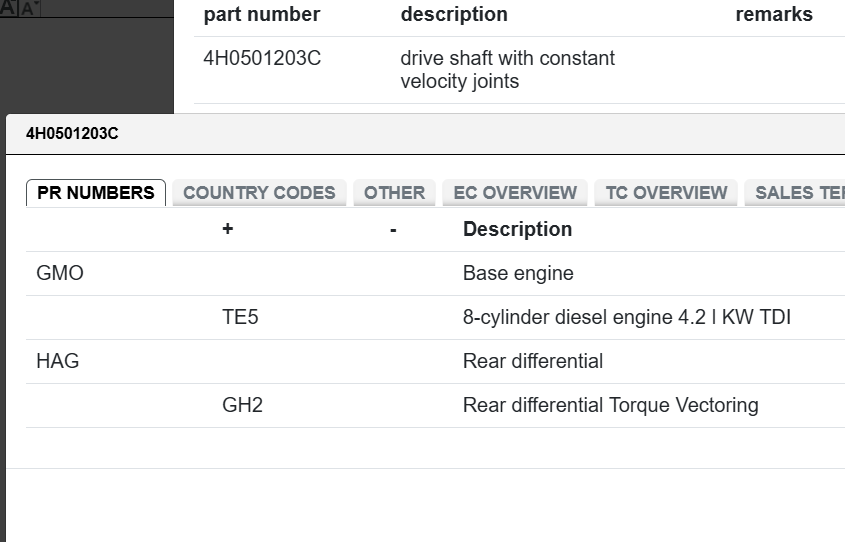Image resolution: width=845 pixels, height=542 pixels.
Task: Click the plus column header
Action: (228, 229)
